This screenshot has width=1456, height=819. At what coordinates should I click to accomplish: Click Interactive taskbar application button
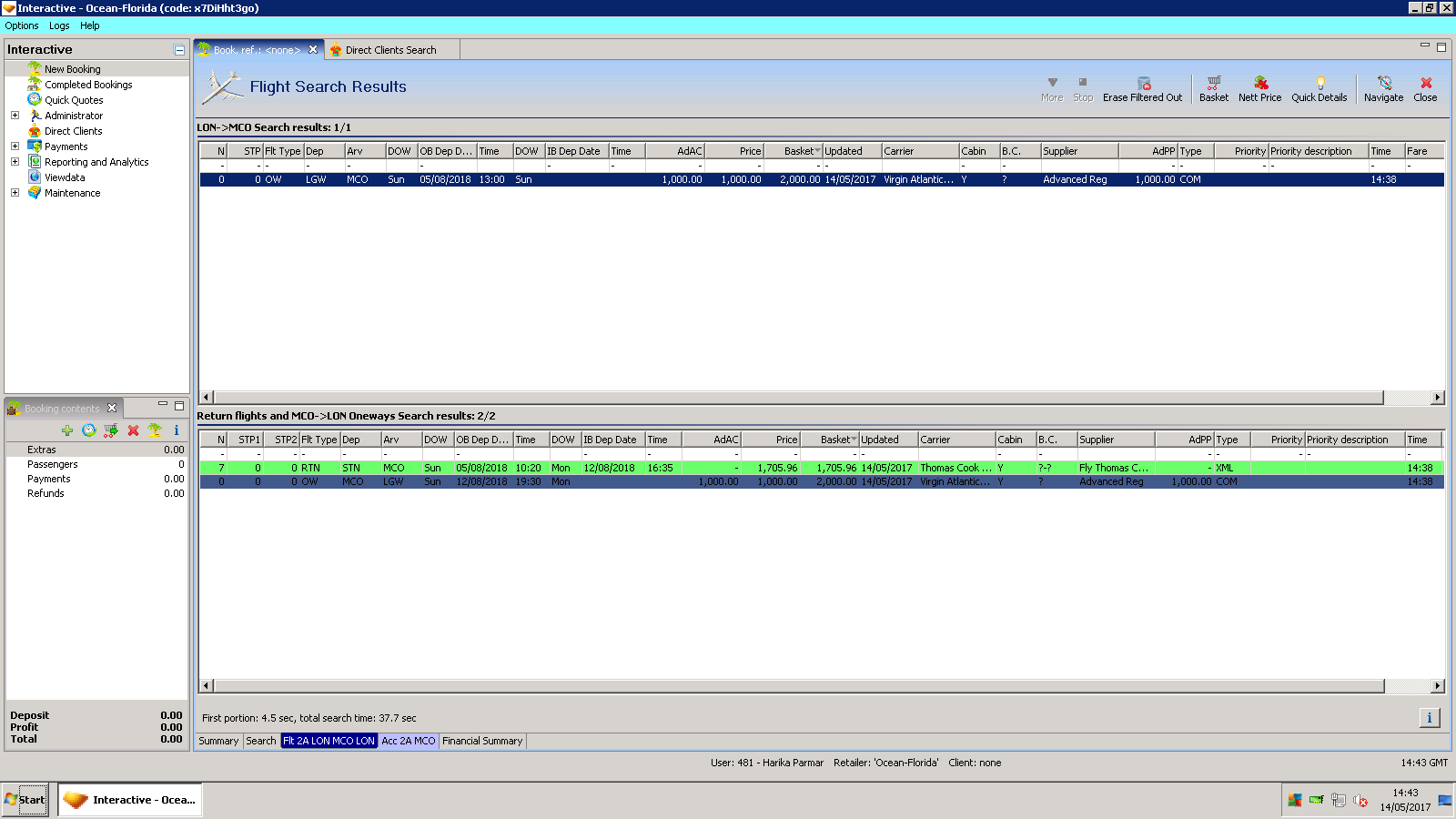coord(131,800)
